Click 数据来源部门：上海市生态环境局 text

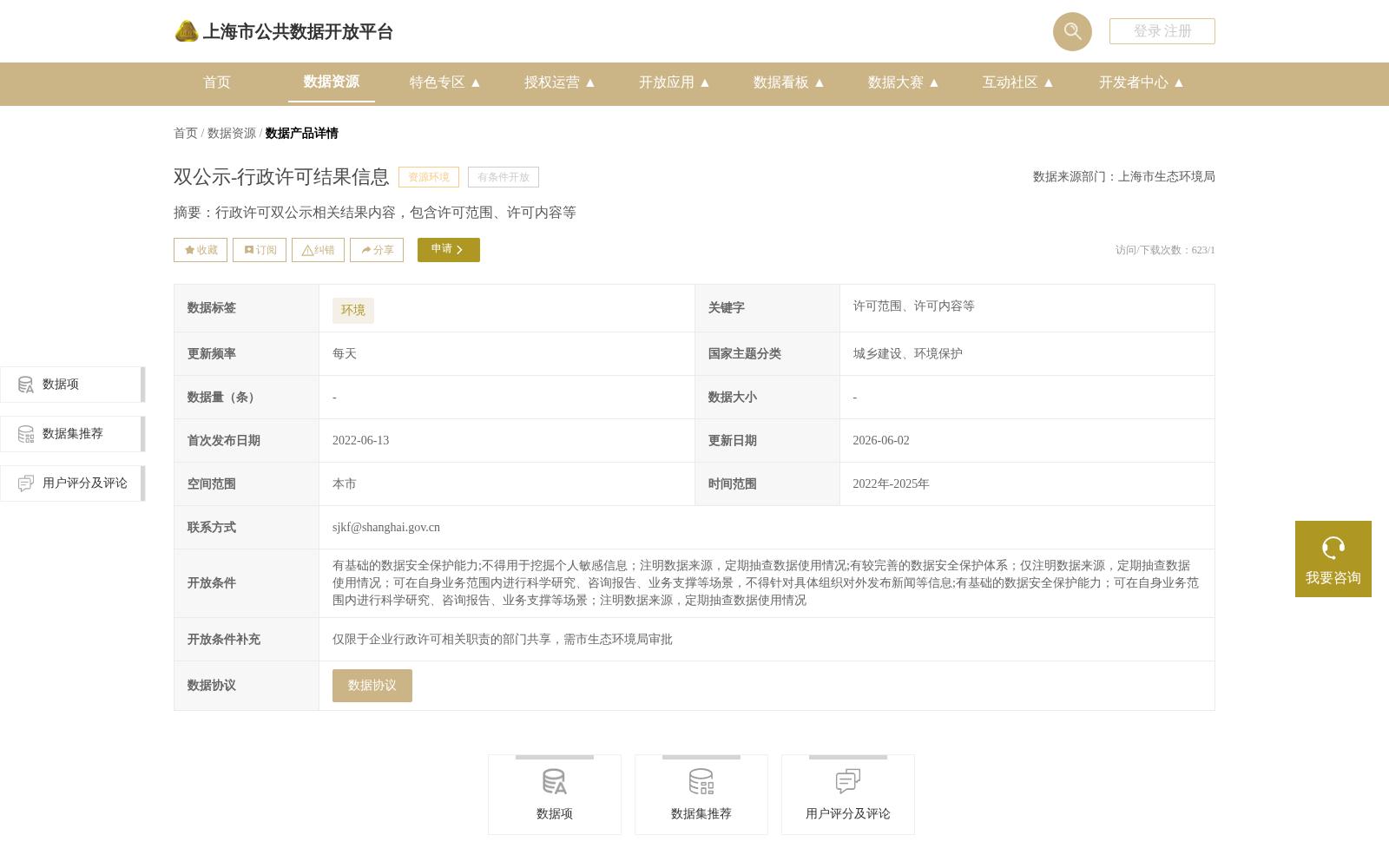click(x=1124, y=176)
